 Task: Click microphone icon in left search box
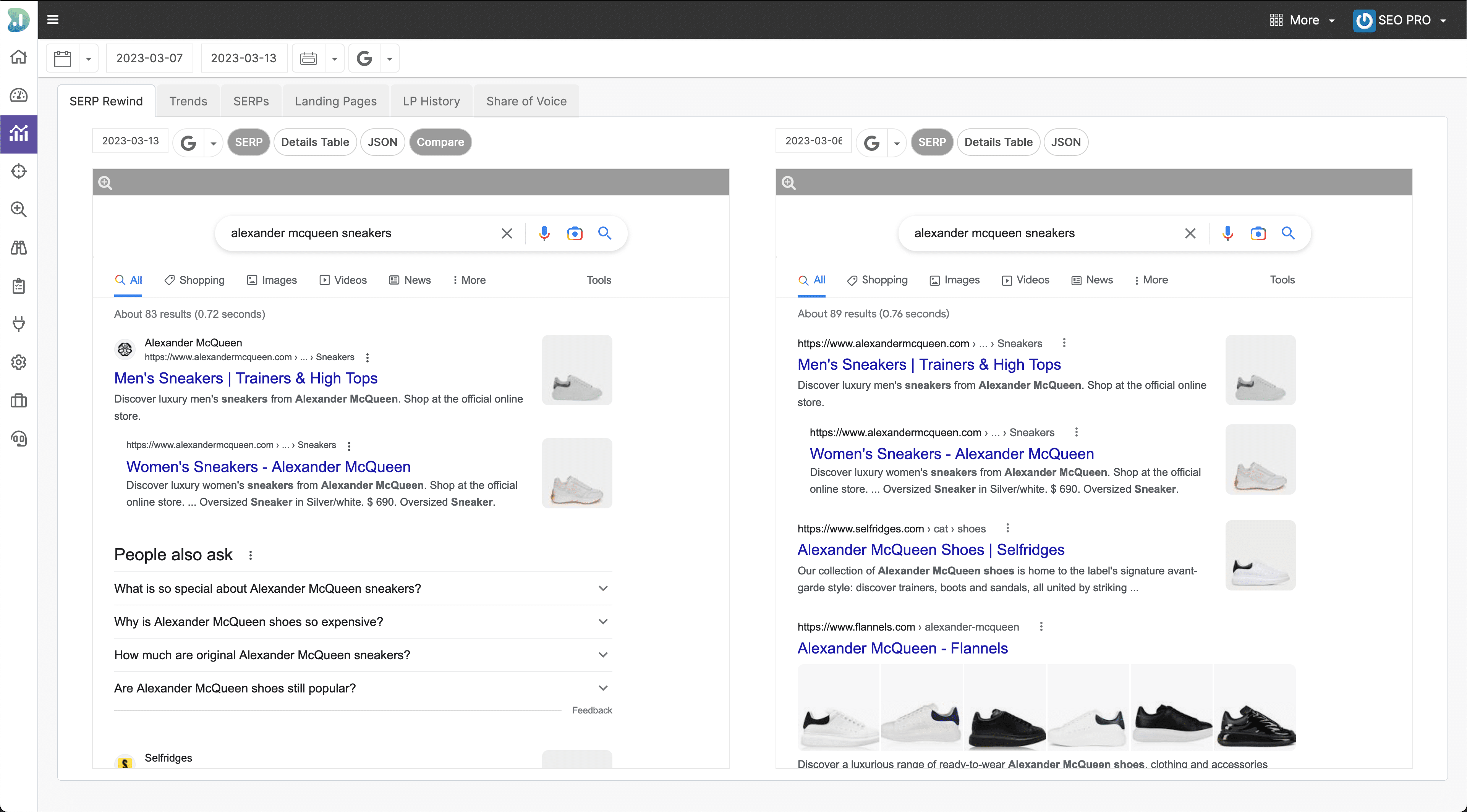(x=544, y=233)
